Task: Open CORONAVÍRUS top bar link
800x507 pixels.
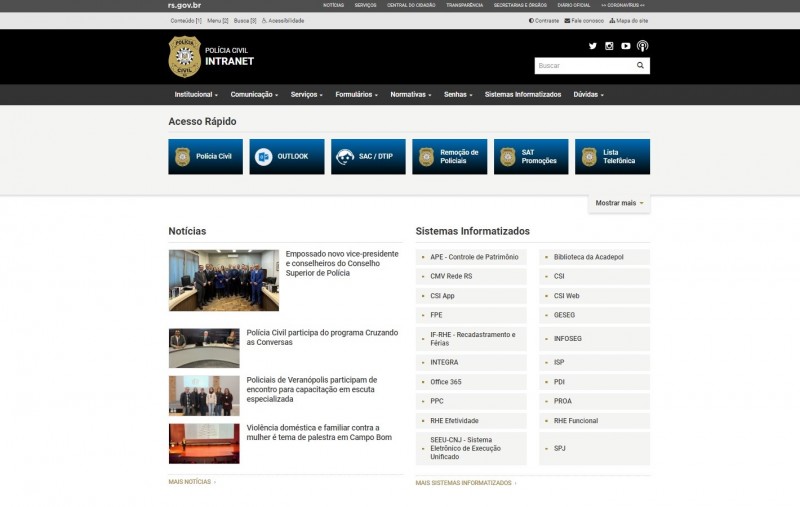Action: pyautogui.click(x=623, y=5)
